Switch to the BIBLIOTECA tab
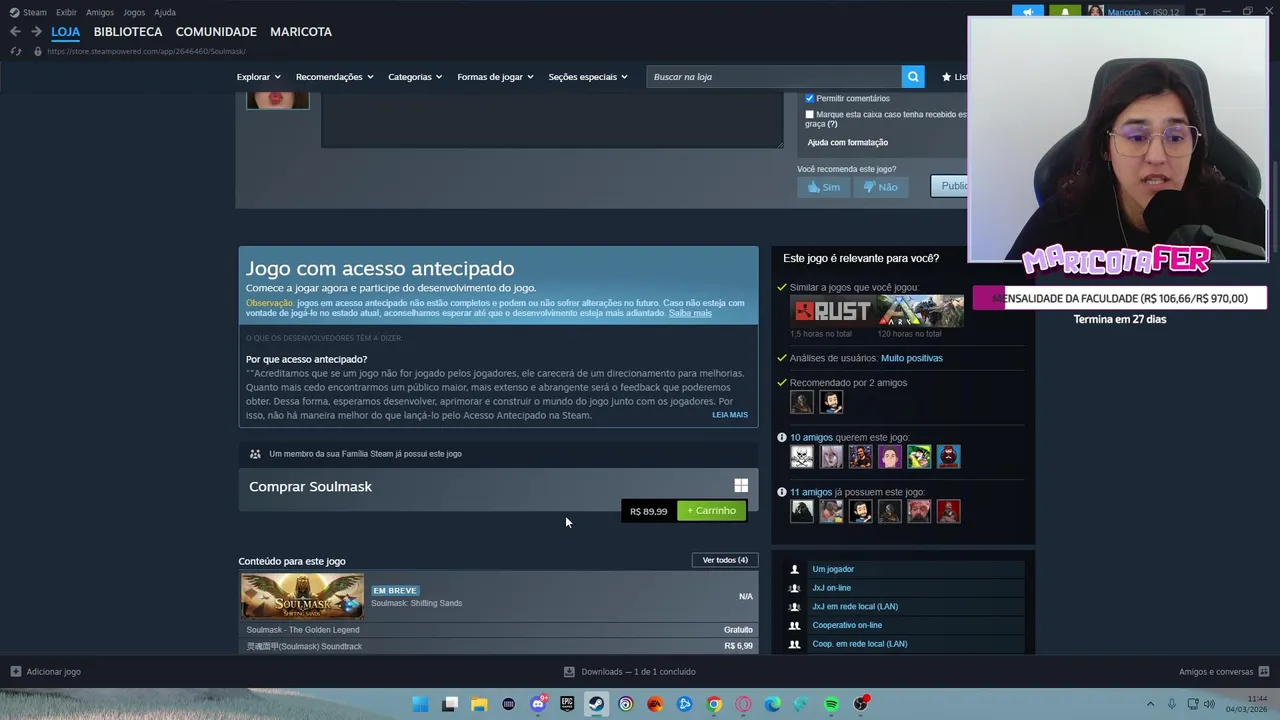 (128, 32)
